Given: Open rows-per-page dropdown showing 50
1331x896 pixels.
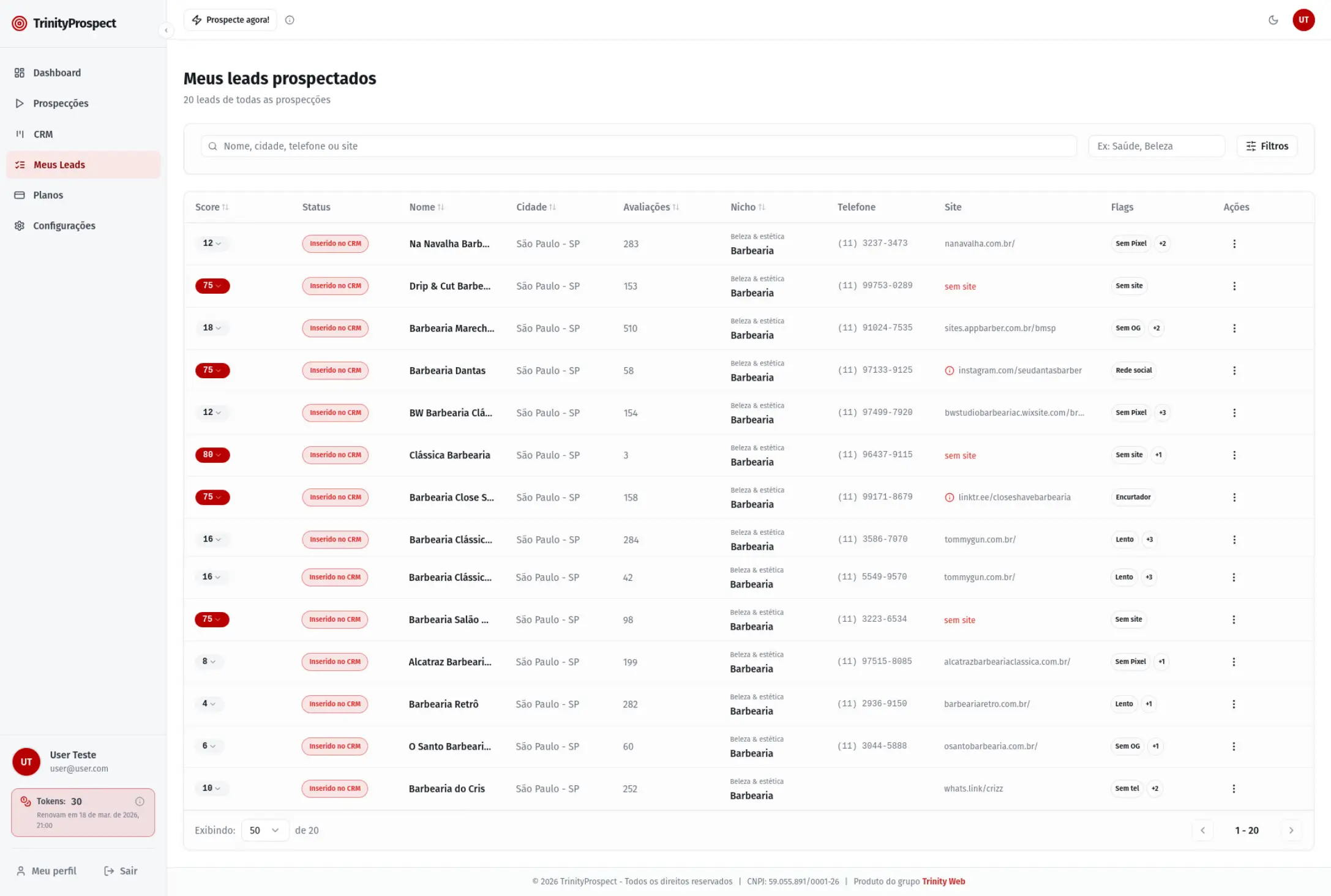Looking at the screenshot, I should 264,830.
